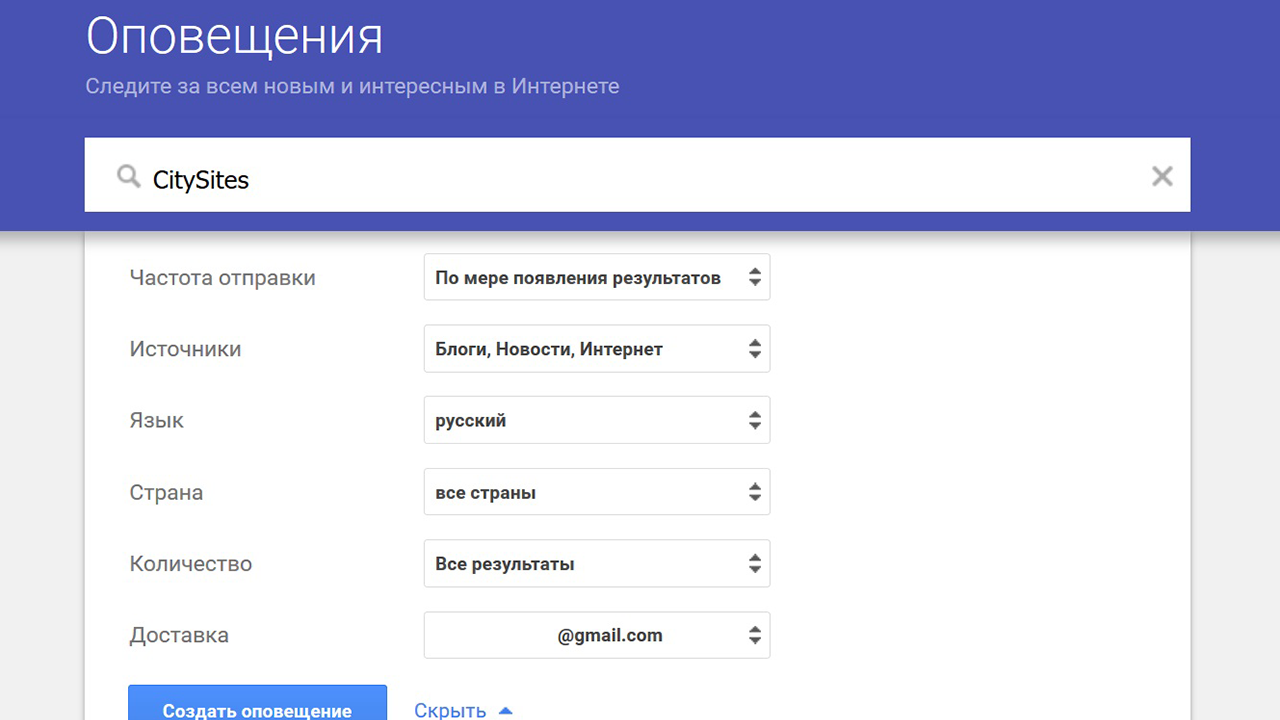
Task: Open the Источники dropdown
Action: (597, 349)
